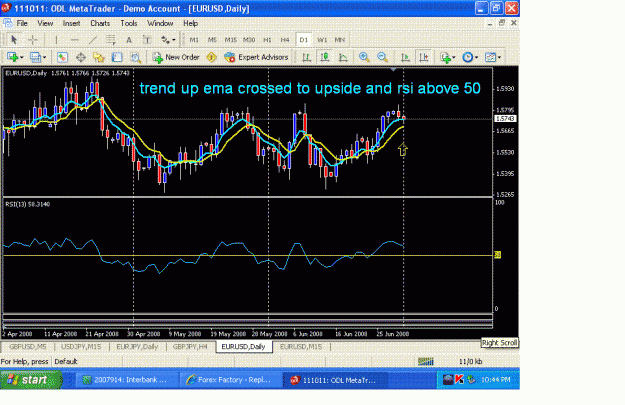The width and height of the screenshot is (625, 405).
Task: Set timeframe to W1
Action: point(322,39)
